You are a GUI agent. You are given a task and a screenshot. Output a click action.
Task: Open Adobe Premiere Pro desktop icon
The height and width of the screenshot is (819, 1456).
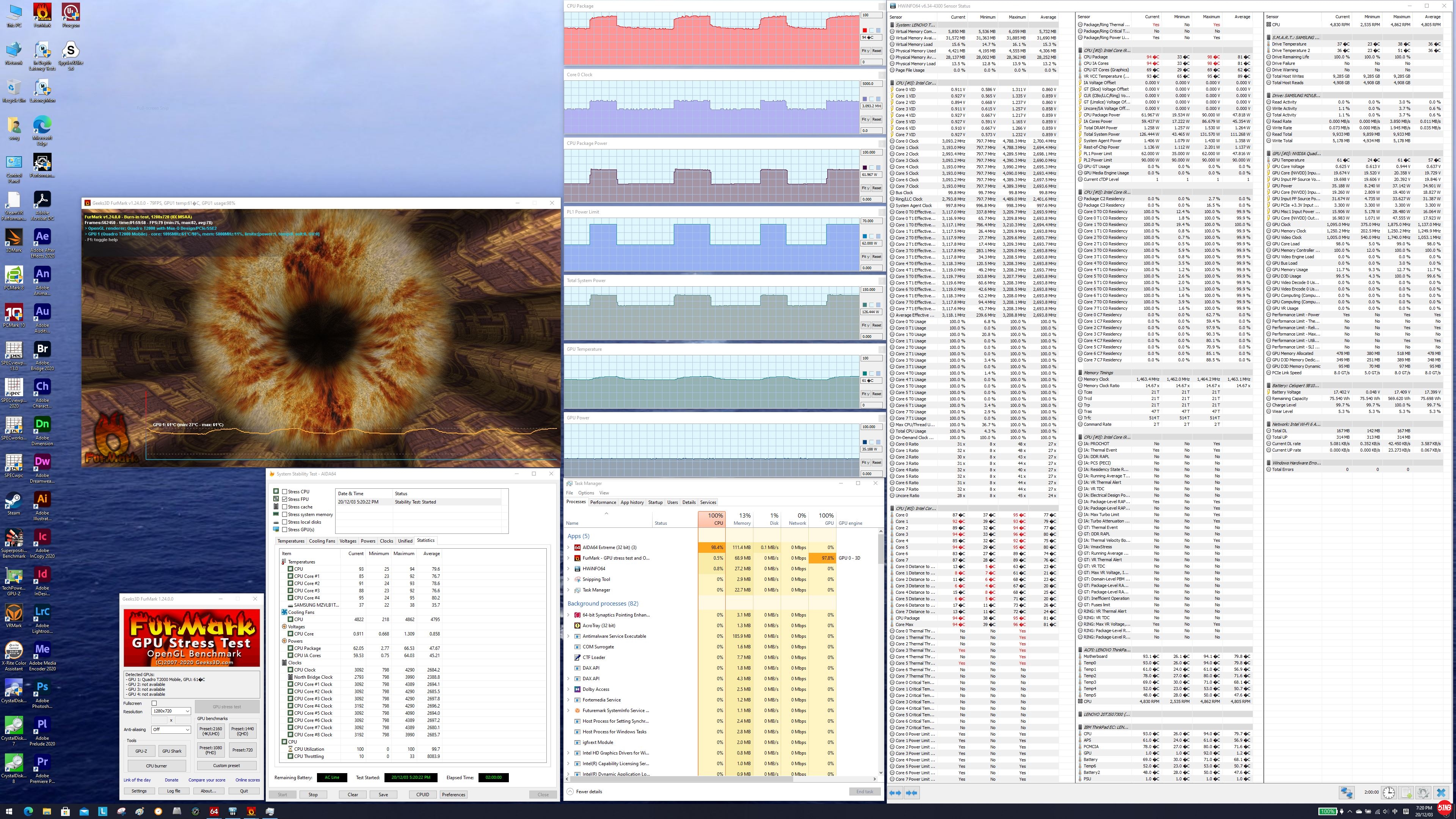42,769
